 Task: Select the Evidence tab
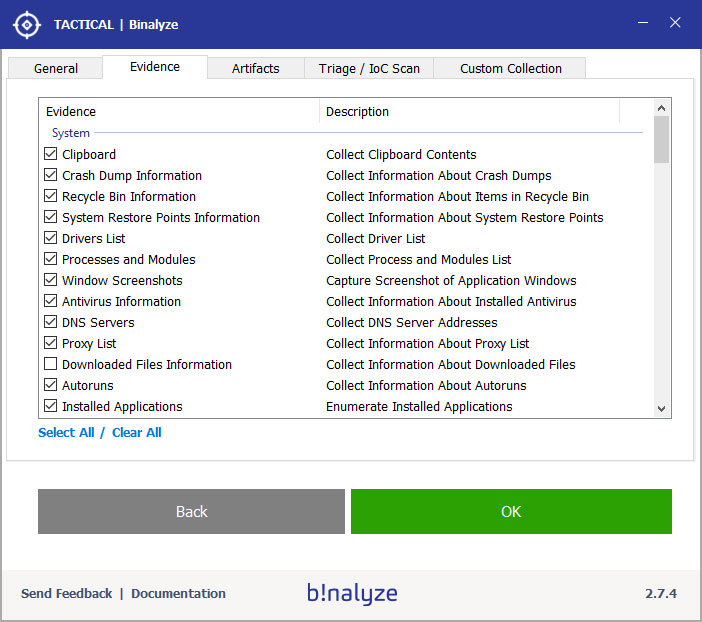[155, 67]
